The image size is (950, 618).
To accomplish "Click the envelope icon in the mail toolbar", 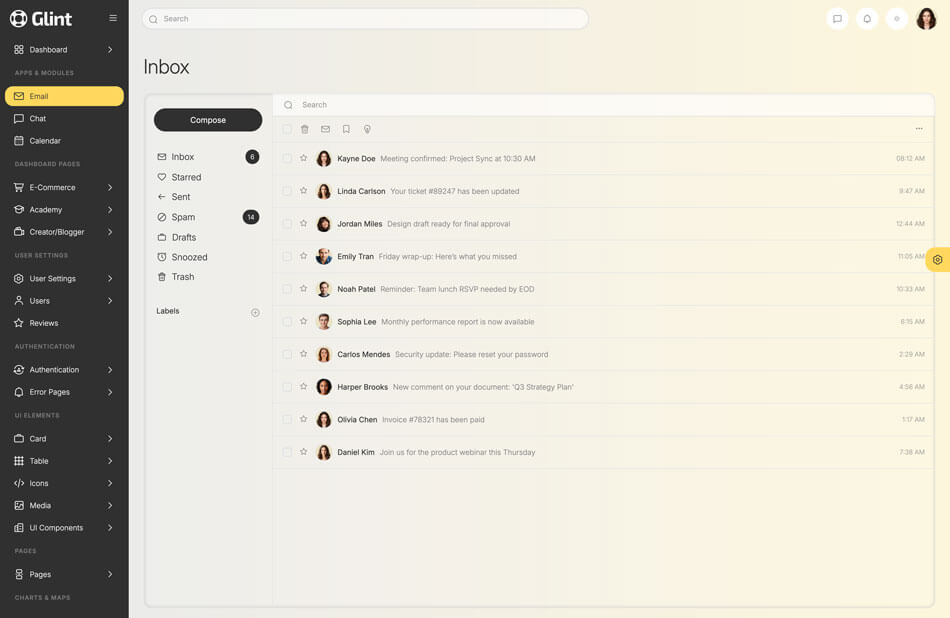I will (x=325, y=129).
